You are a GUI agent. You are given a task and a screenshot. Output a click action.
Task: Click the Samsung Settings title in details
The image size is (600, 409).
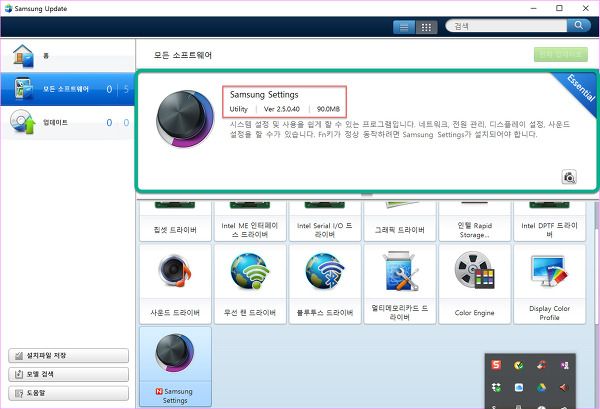[x=264, y=95]
